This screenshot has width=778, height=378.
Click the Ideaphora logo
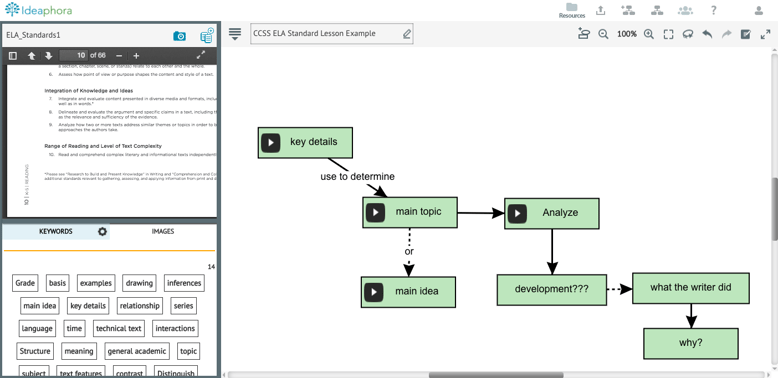(38, 9)
